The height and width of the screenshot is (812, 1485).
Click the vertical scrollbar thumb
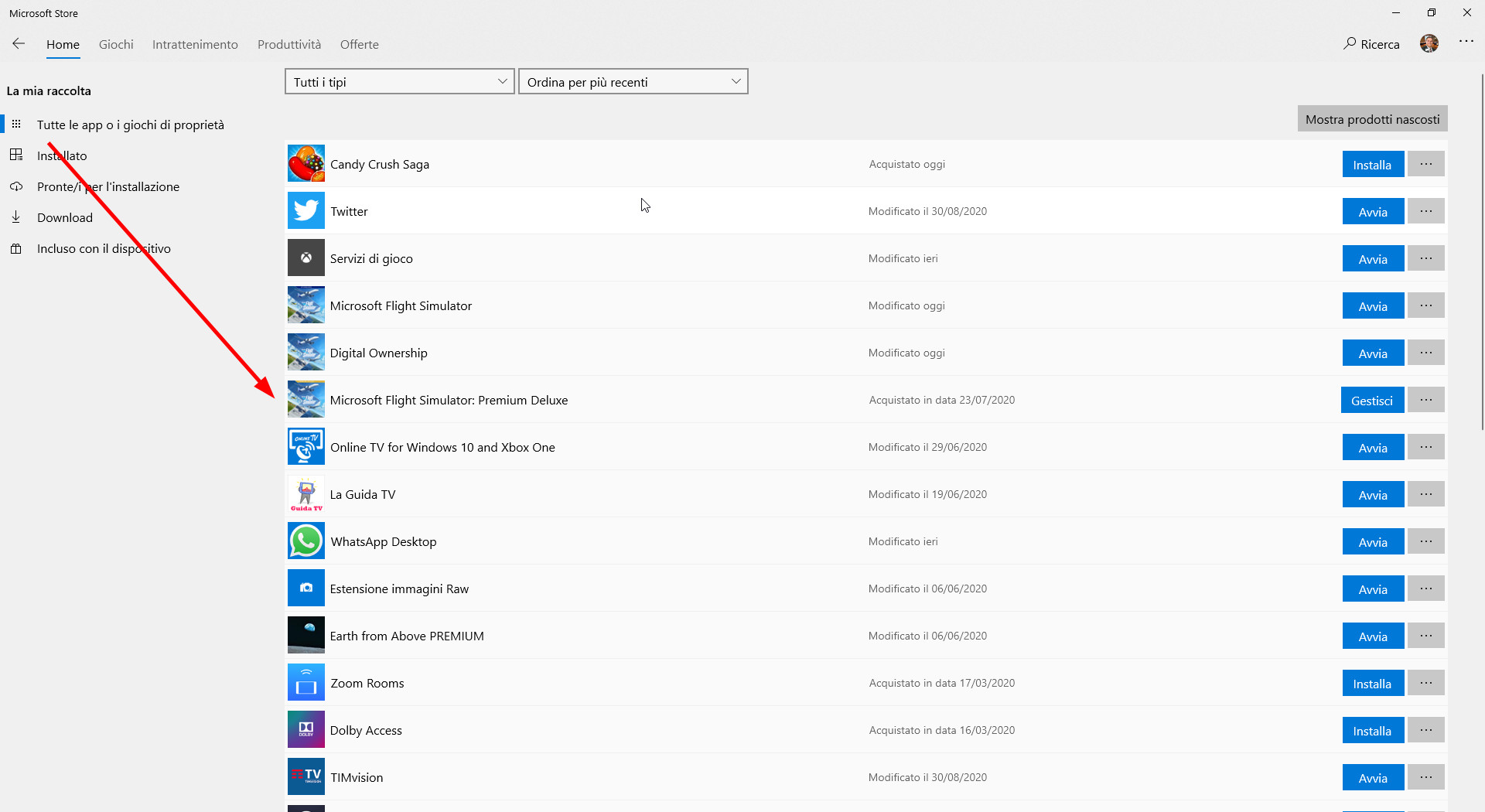pos(1482,251)
